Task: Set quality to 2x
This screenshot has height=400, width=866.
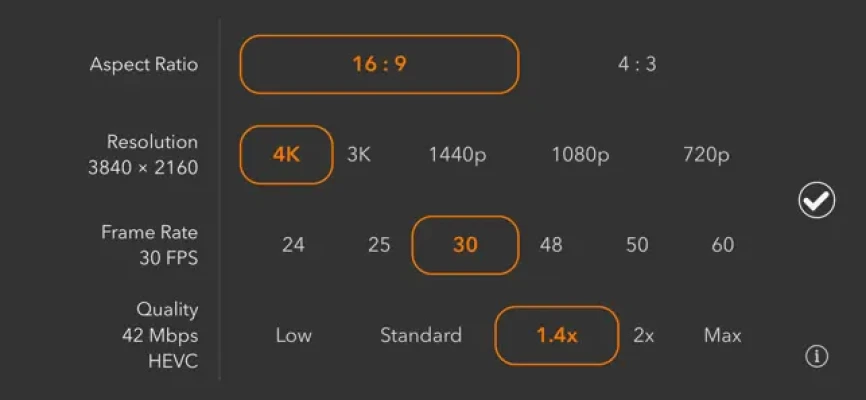Action: click(x=644, y=335)
